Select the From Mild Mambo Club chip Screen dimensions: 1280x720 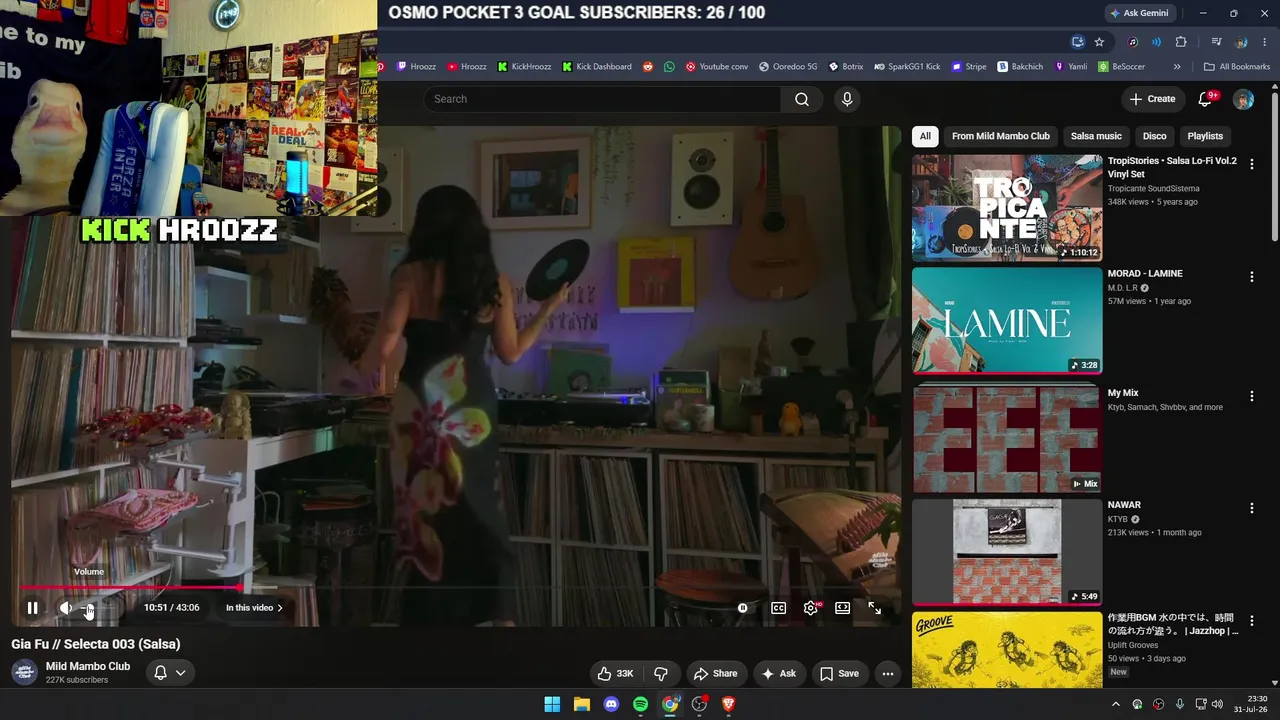pos(1001,136)
